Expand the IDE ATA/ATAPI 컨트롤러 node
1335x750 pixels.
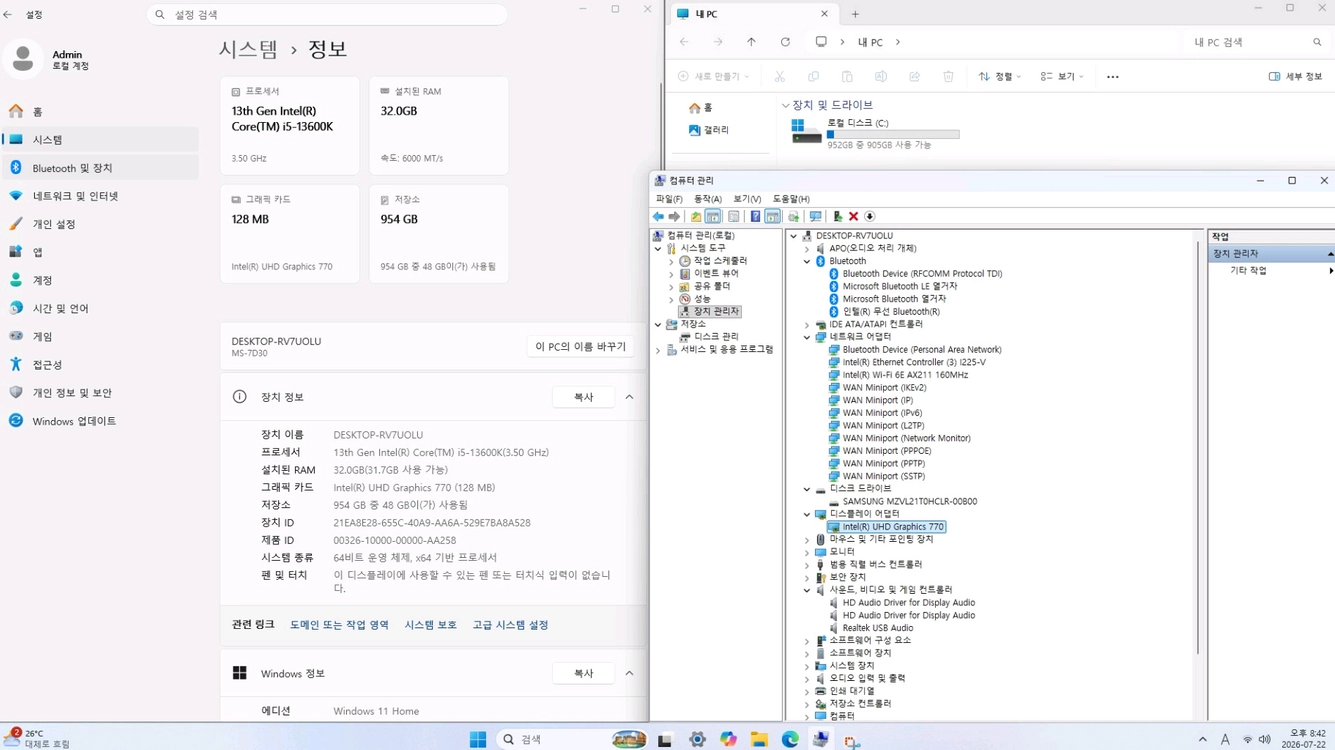pyautogui.click(x=807, y=324)
